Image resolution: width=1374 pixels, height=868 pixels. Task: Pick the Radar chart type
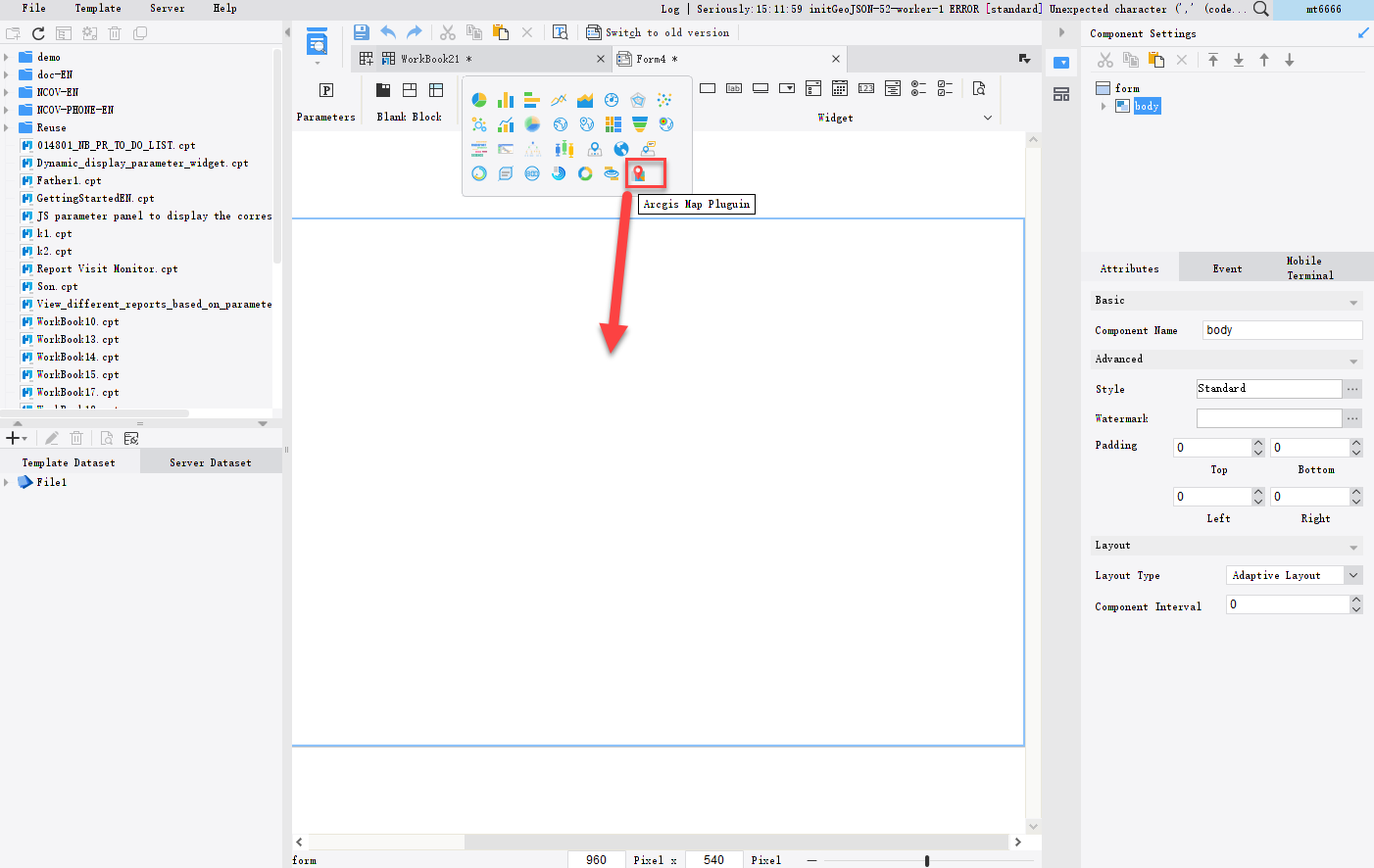637,99
